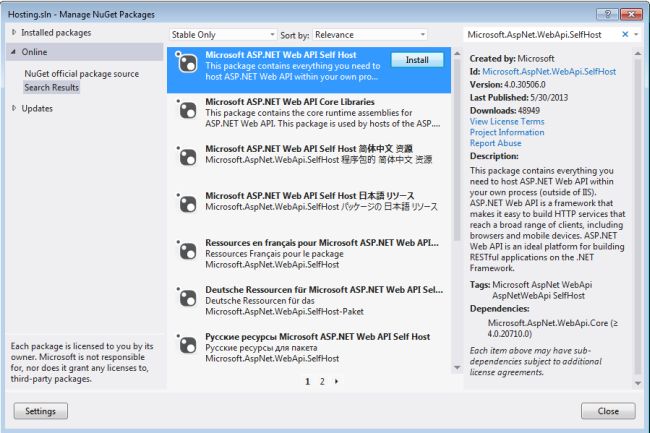Open the search box history dropdown arrow
This screenshot has height=433, width=650.
636,34
